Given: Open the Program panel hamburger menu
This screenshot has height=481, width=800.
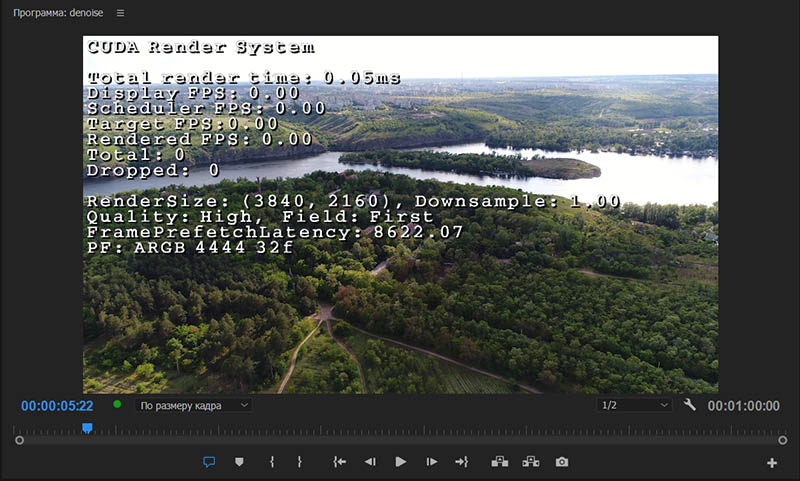Looking at the screenshot, I should point(120,13).
